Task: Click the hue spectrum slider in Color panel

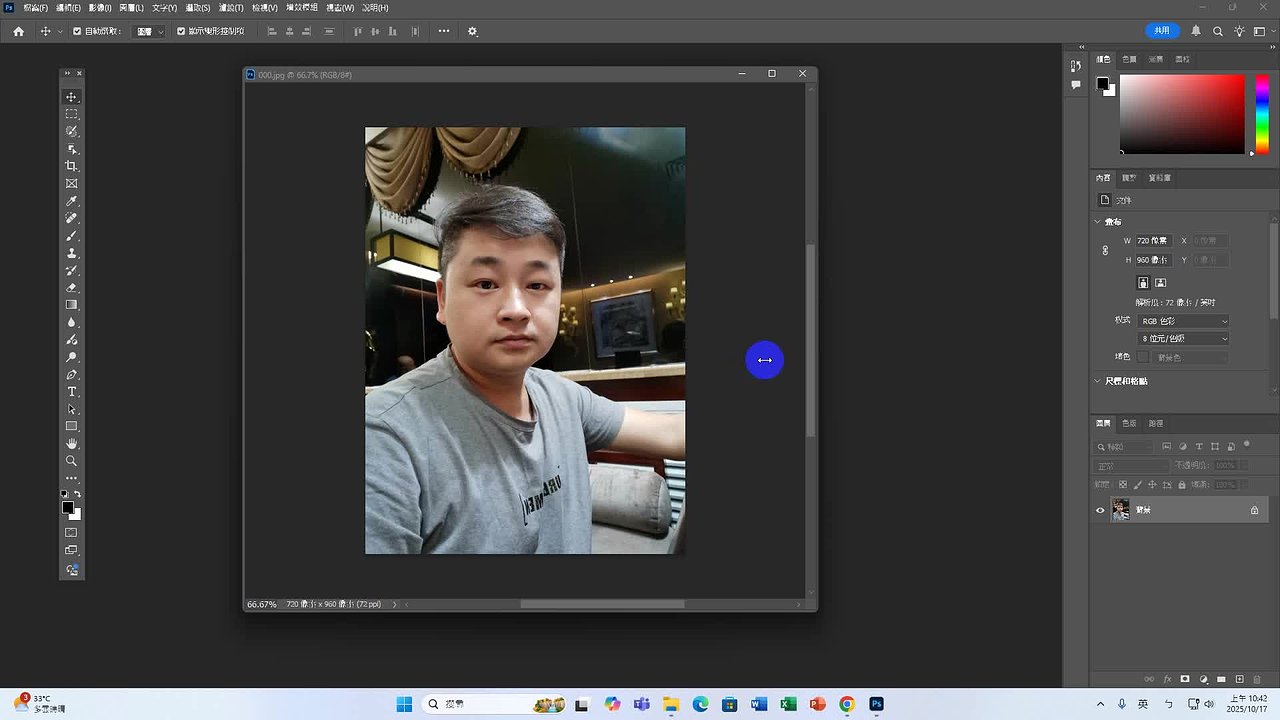Action: pos(1262,114)
